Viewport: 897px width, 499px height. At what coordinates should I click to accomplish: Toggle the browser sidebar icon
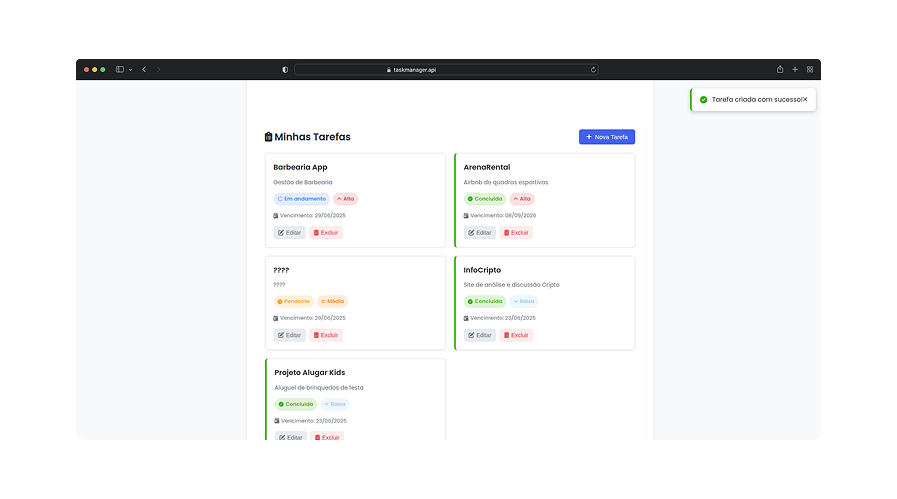coord(120,69)
